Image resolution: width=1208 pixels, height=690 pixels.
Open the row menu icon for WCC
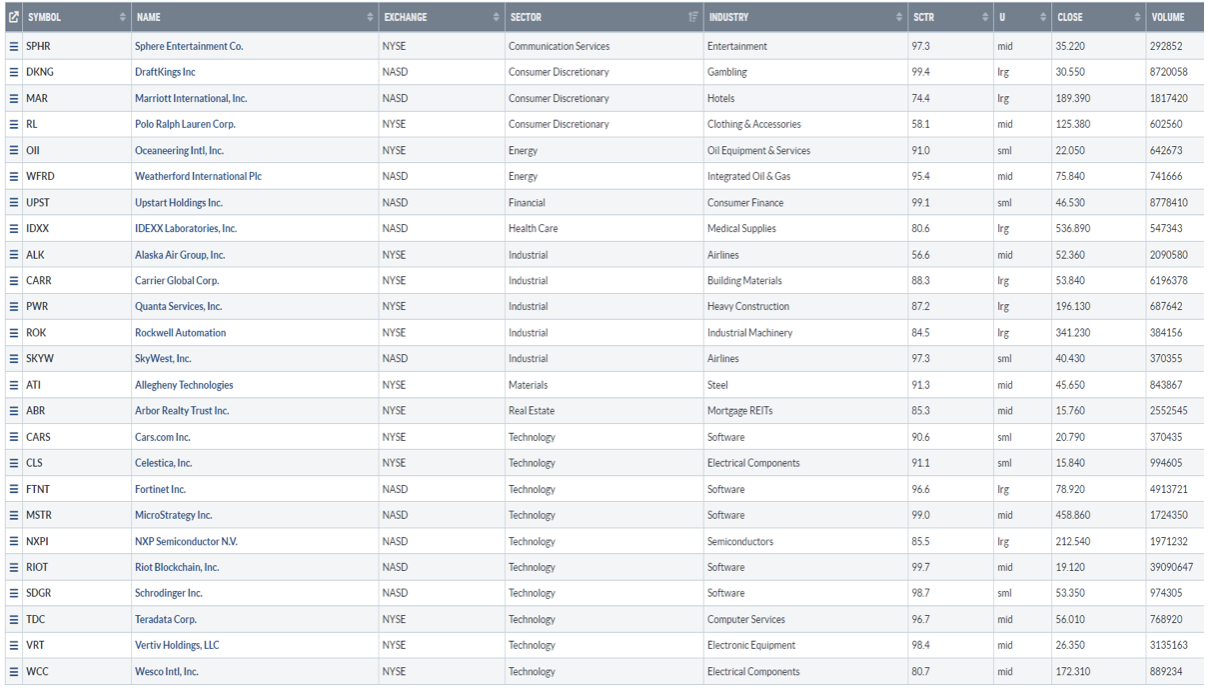click(x=14, y=671)
